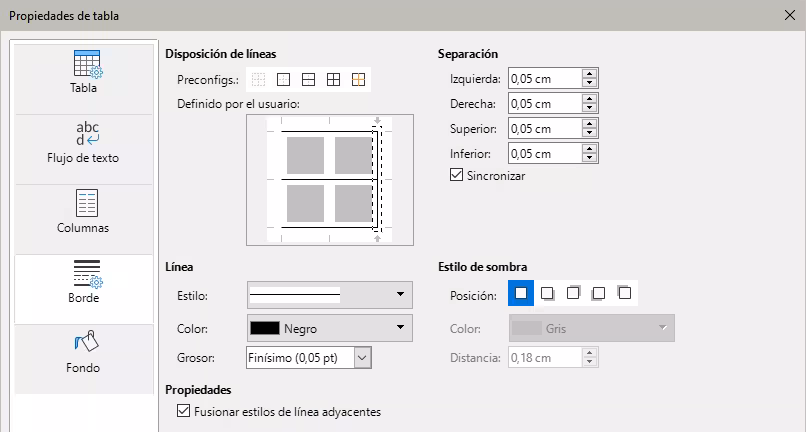Decrease the Izquierda spacing value
Viewport: 806px width, 432px height.
(590, 83)
